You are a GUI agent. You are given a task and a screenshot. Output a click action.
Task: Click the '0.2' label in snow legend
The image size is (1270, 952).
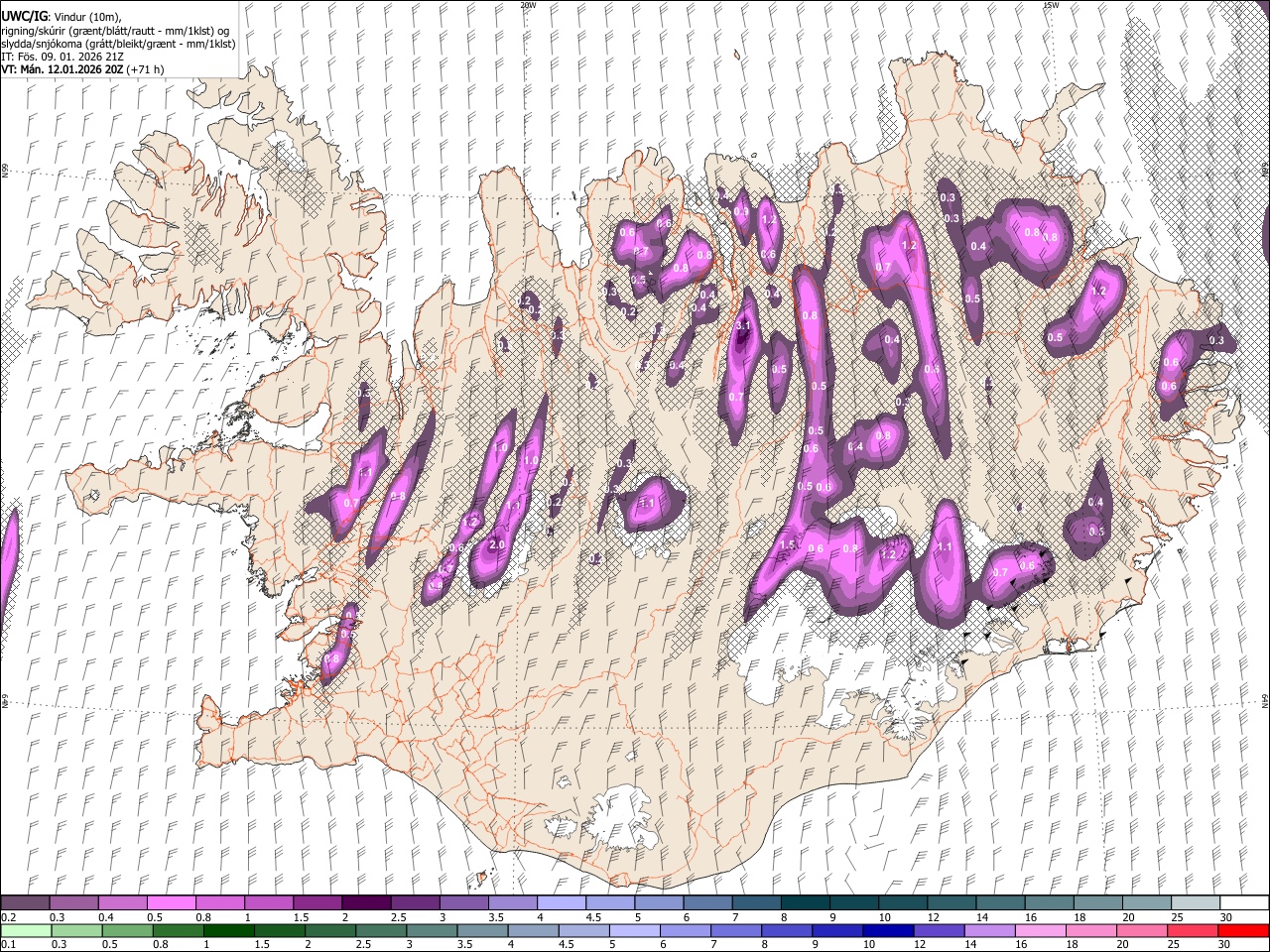[x=9, y=917]
